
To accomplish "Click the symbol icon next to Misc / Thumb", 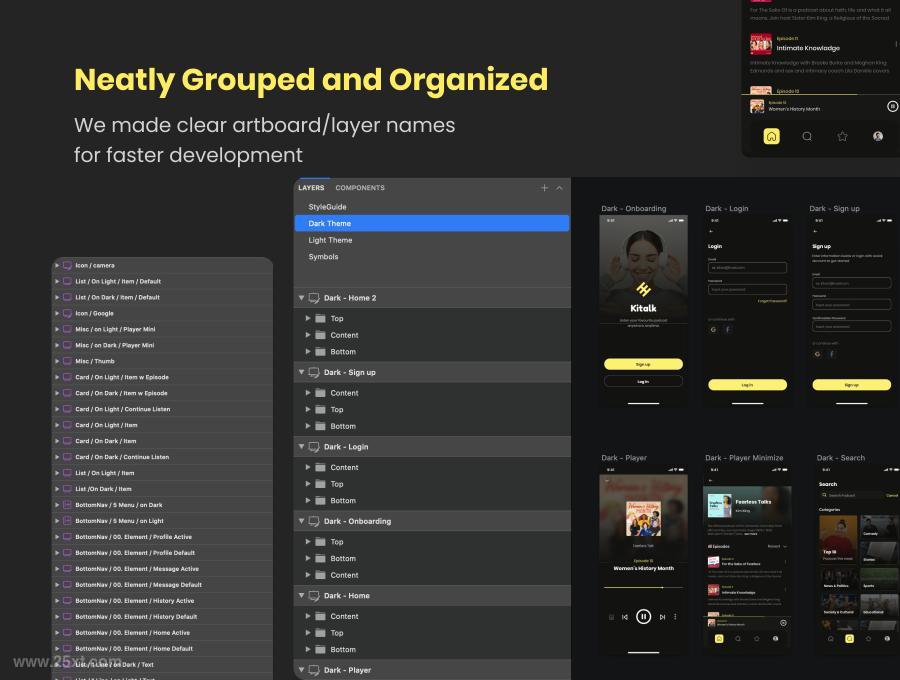I will pyautogui.click(x=67, y=362).
